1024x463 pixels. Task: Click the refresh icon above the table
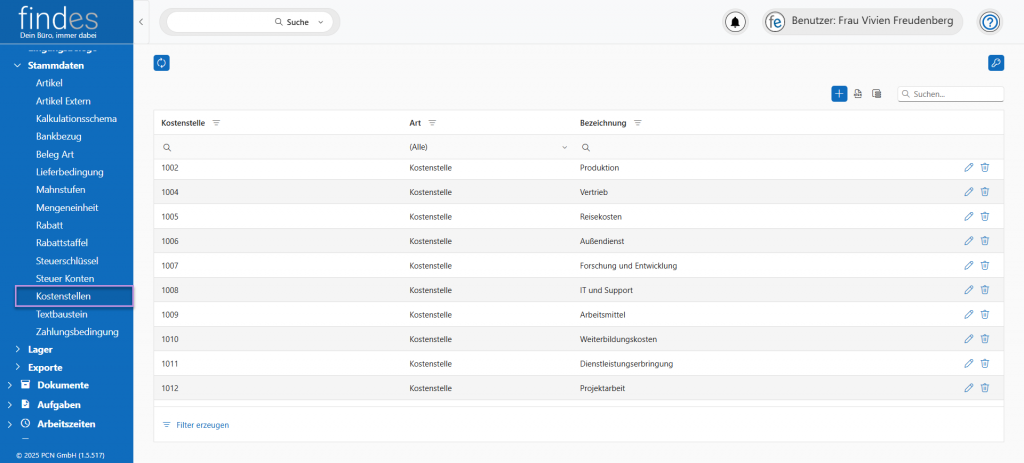pos(162,63)
